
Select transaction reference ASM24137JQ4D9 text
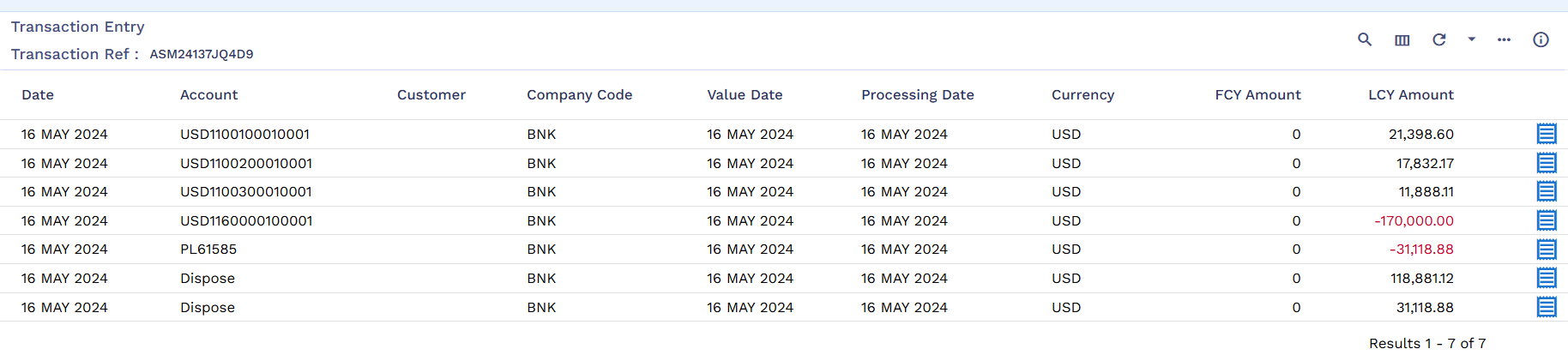202,54
